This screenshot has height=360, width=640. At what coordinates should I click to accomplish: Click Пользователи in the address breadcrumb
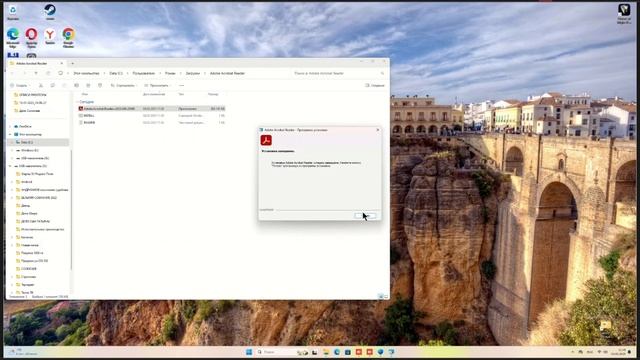coord(144,73)
